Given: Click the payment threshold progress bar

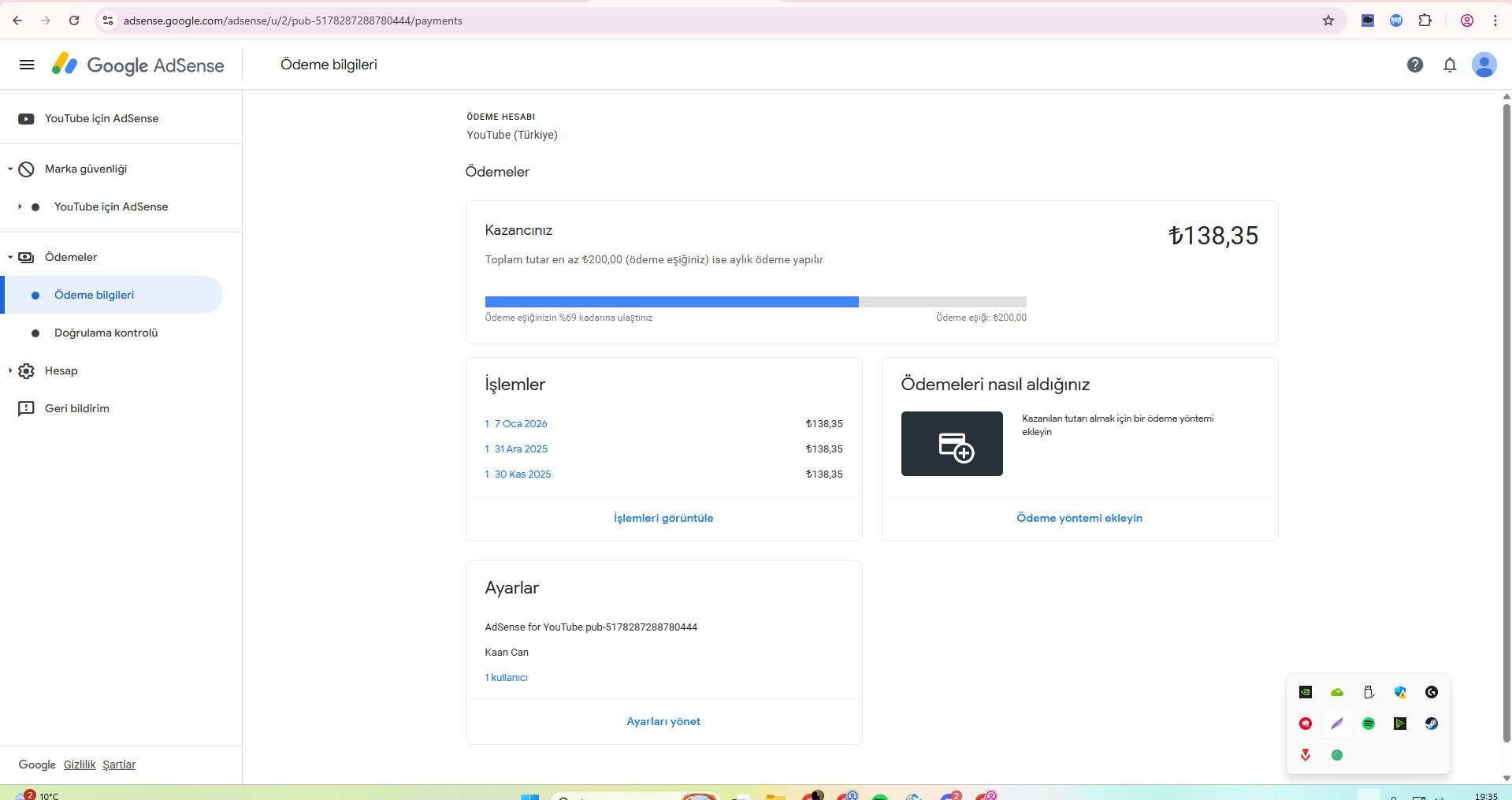Looking at the screenshot, I should pyautogui.click(x=756, y=302).
